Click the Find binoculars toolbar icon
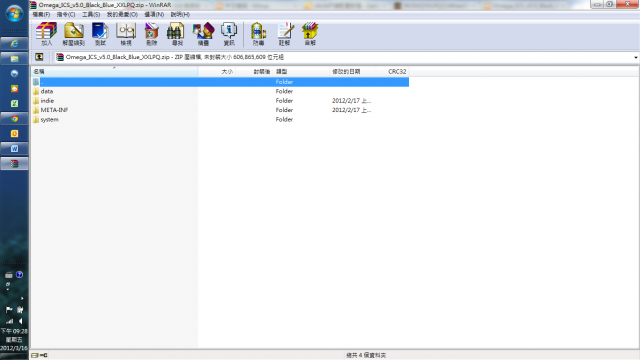 tap(177, 34)
